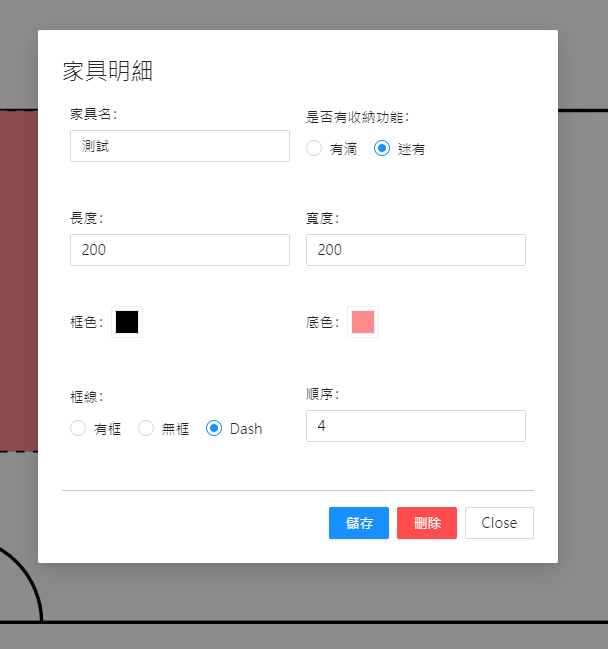Click the 順序 label text
Viewport: 608px width, 649px height.
point(322,394)
